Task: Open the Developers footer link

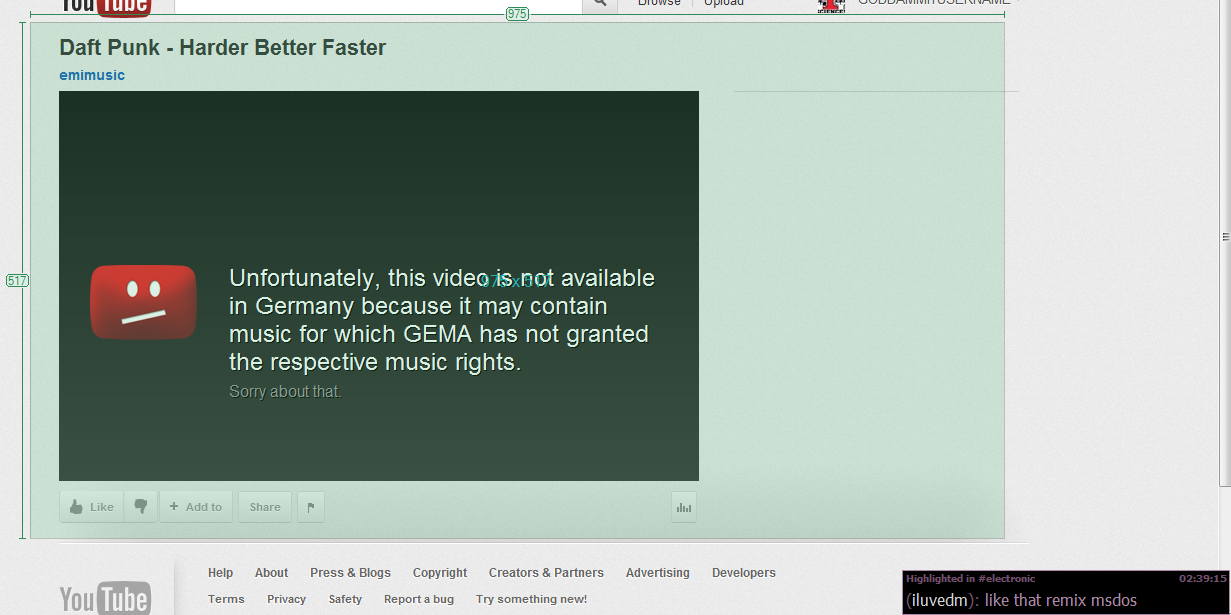Action: [743, 573]
